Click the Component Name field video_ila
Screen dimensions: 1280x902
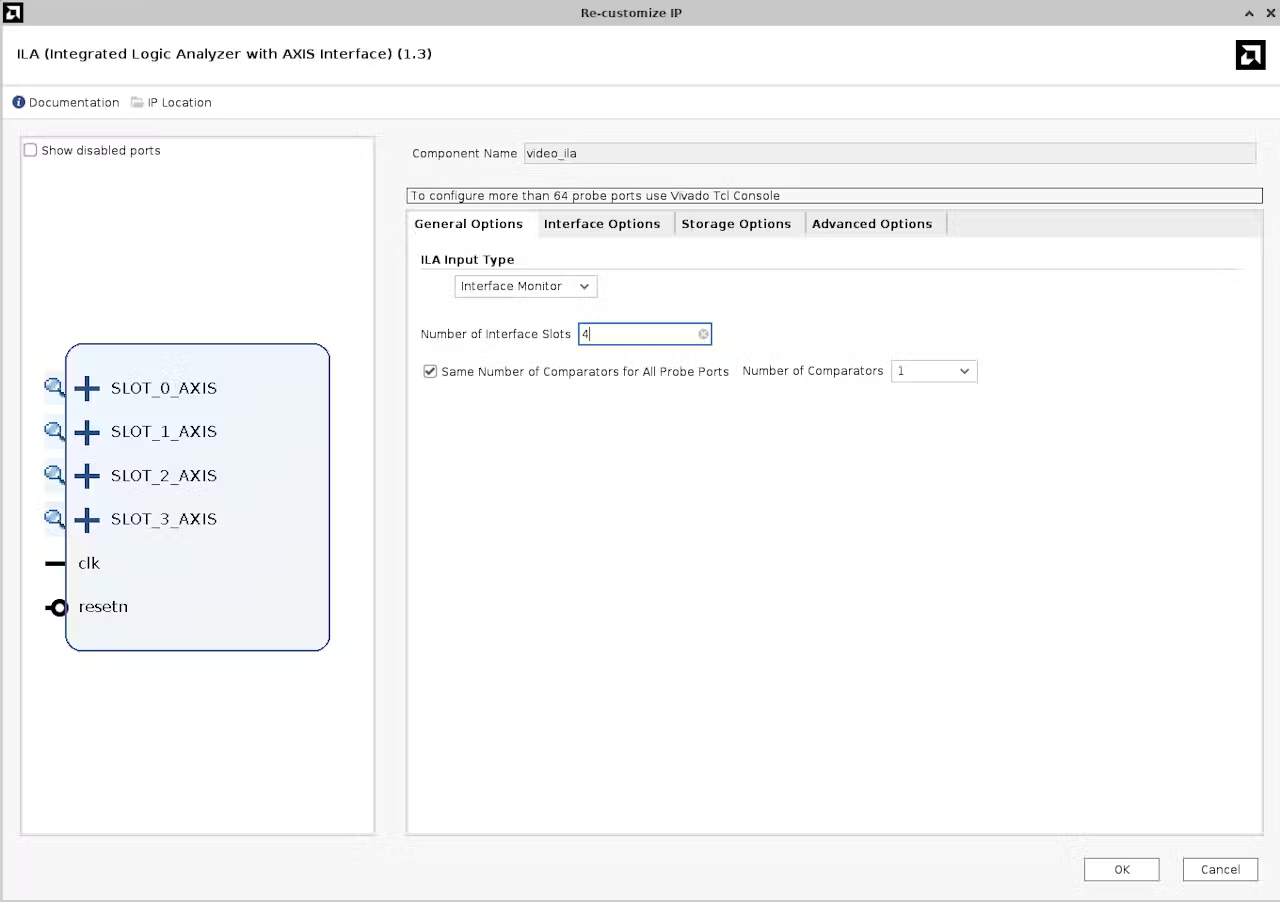point(889,153)
